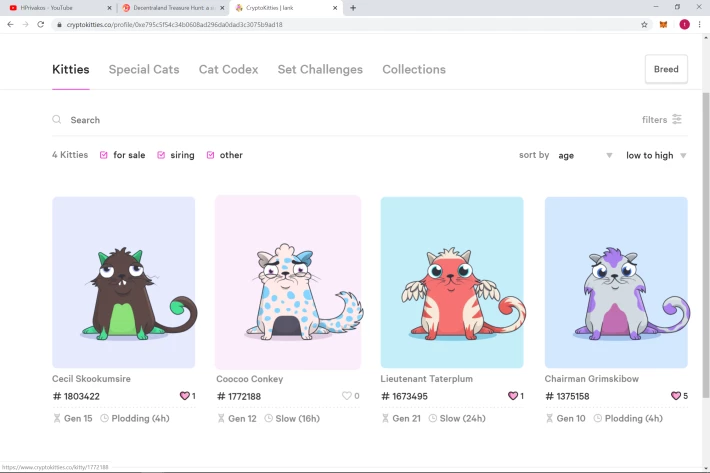Click the Gen 12 label

click(242, 418)
